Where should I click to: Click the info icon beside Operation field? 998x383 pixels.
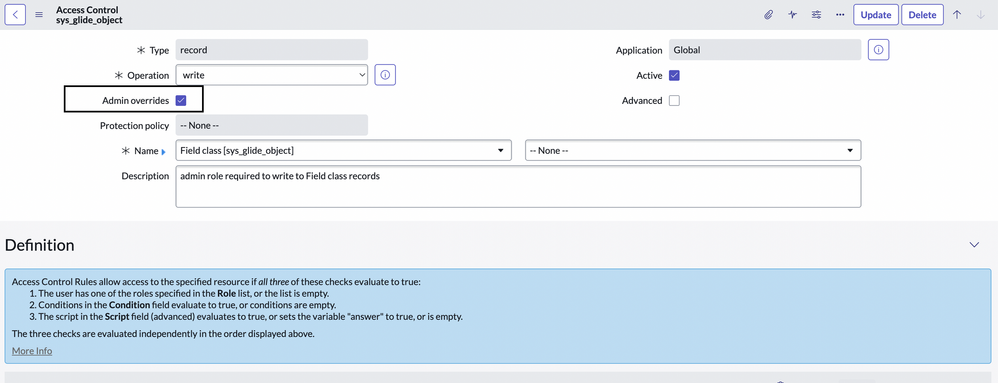pos(385,75)
